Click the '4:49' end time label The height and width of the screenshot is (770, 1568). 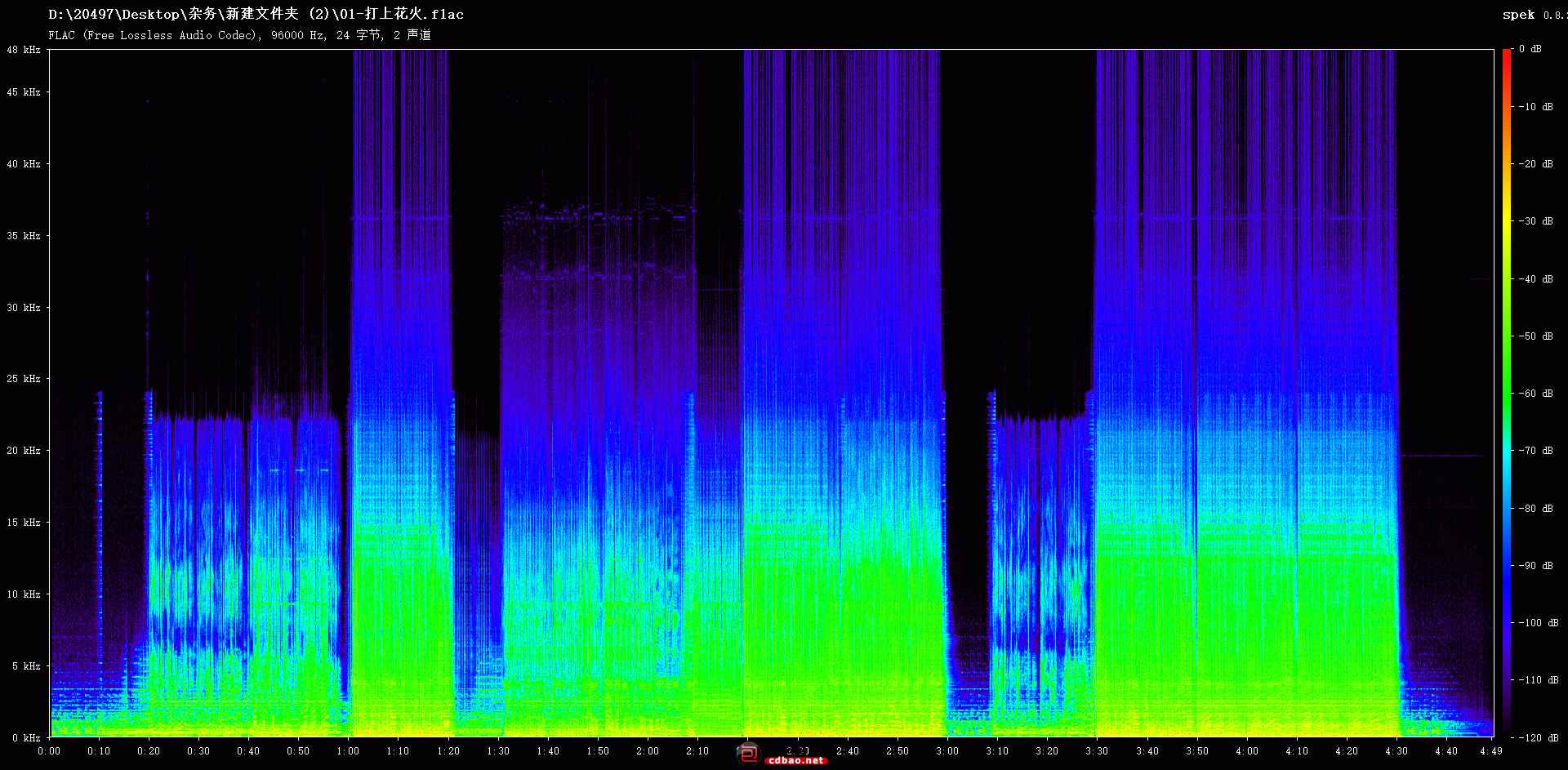tap(1491, 751)
